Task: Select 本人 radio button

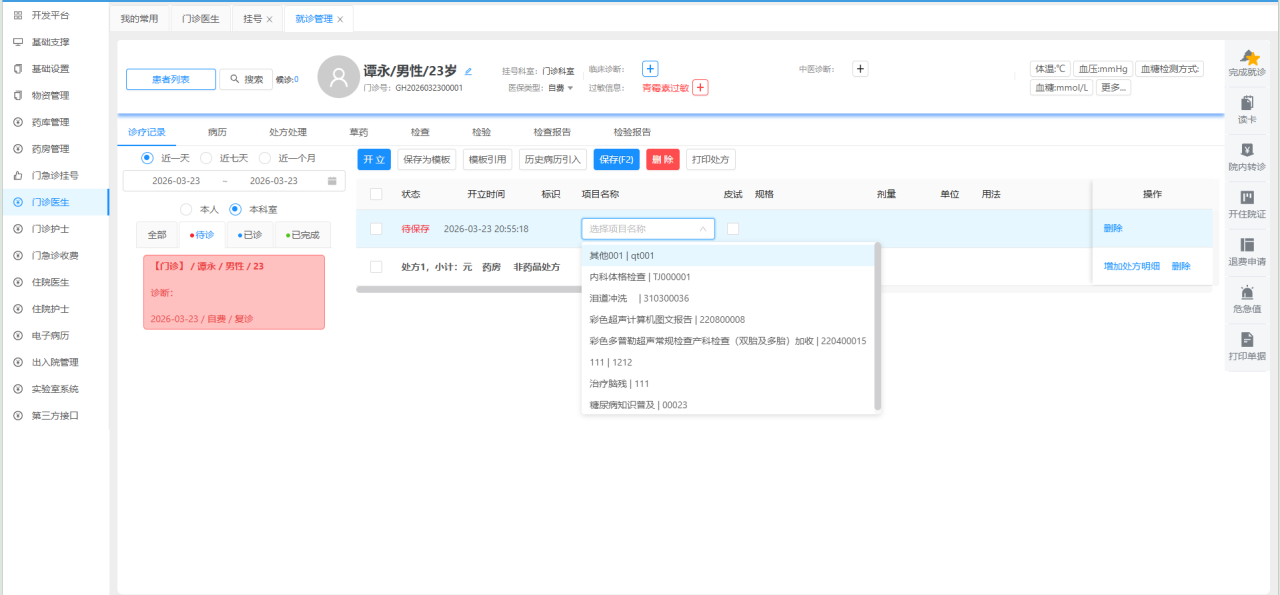Action: point(186,209)
